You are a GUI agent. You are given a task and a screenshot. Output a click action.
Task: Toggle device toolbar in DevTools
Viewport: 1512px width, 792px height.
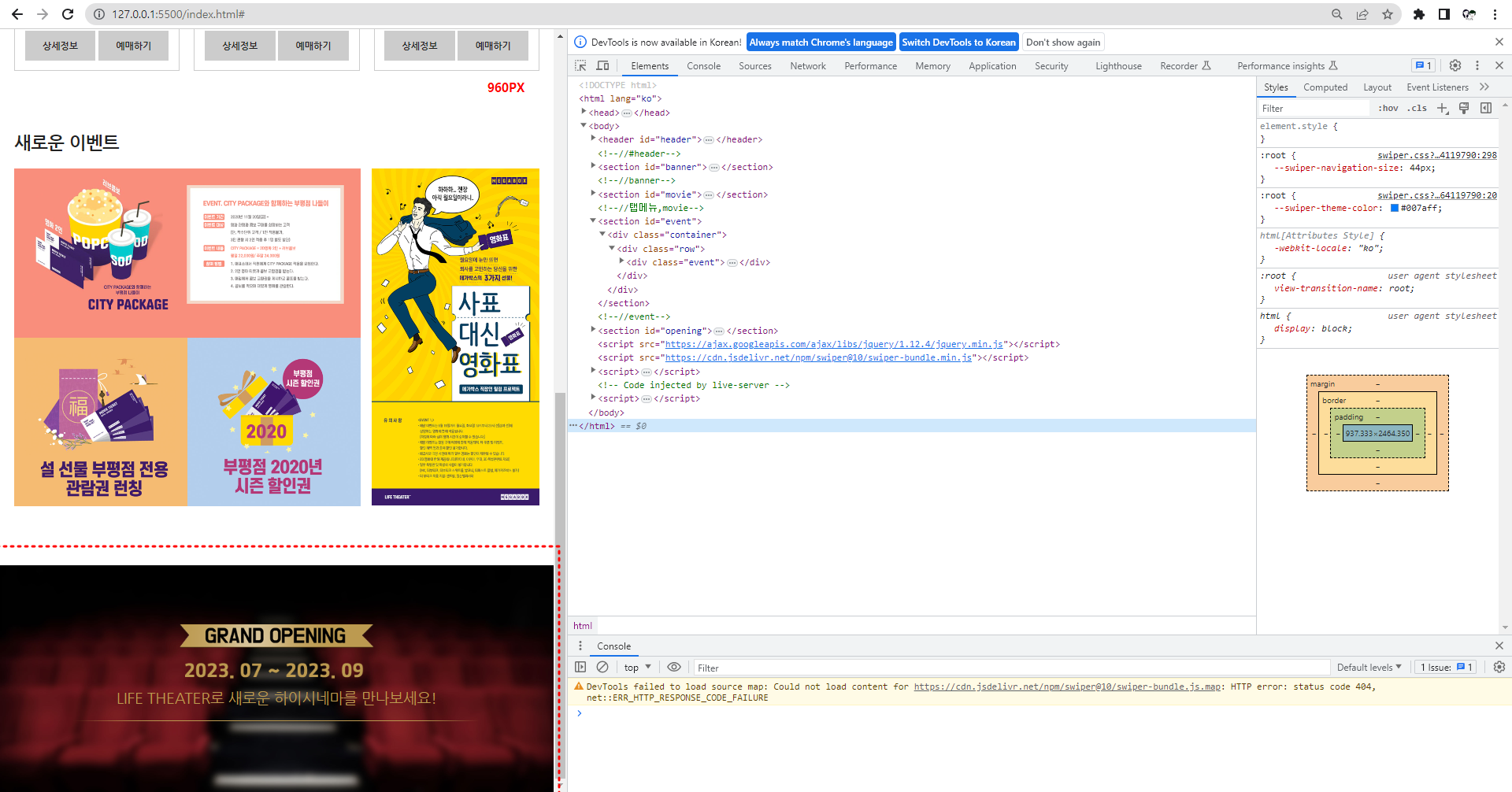point(602,66)
